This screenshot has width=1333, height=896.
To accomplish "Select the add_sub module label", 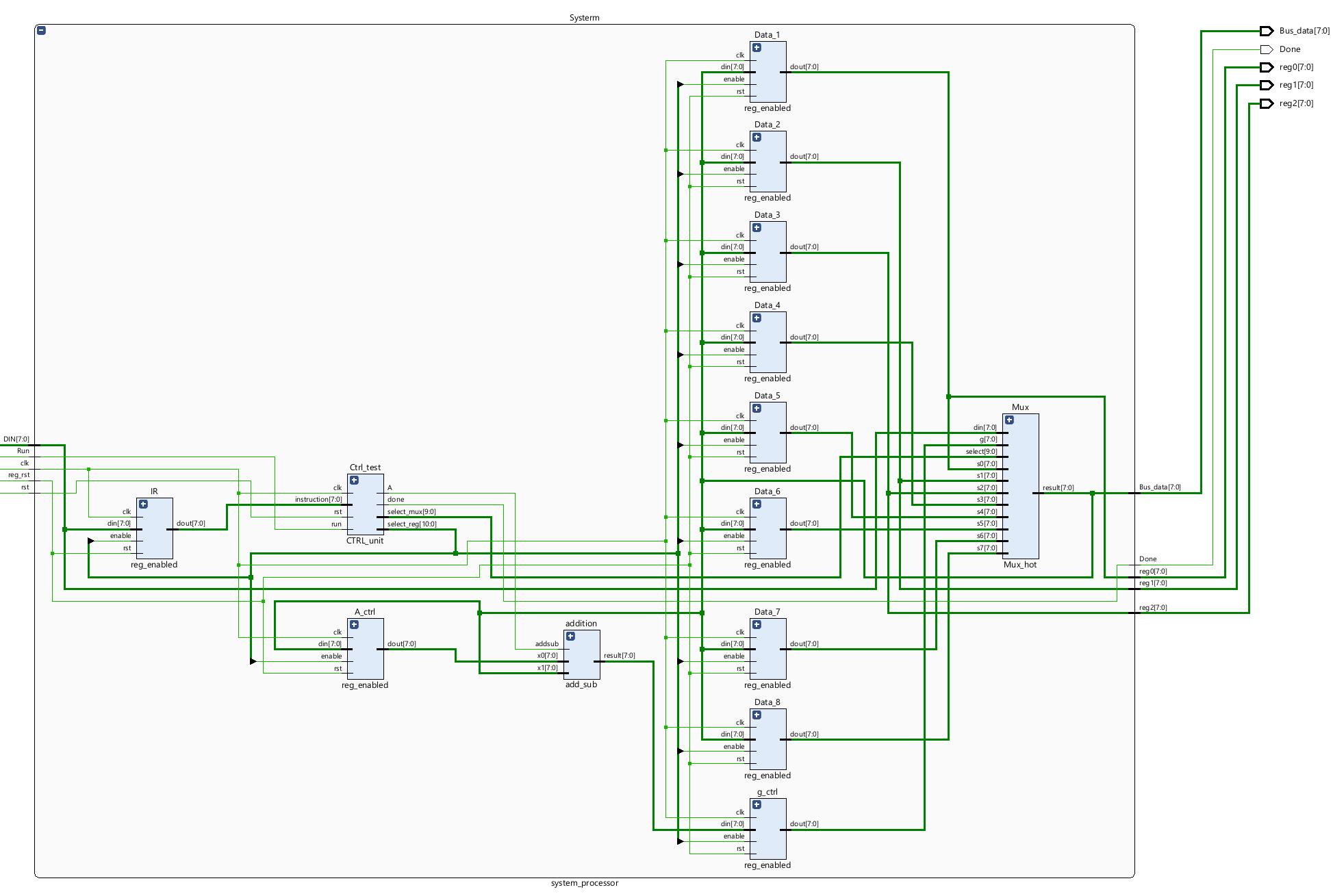I will click(581, 684).
